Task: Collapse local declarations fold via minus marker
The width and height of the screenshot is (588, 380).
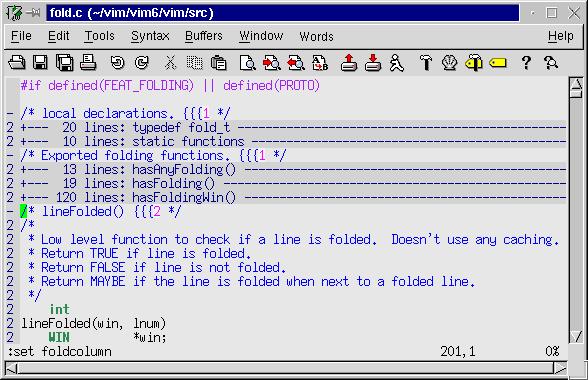Action: coord(10,114)
